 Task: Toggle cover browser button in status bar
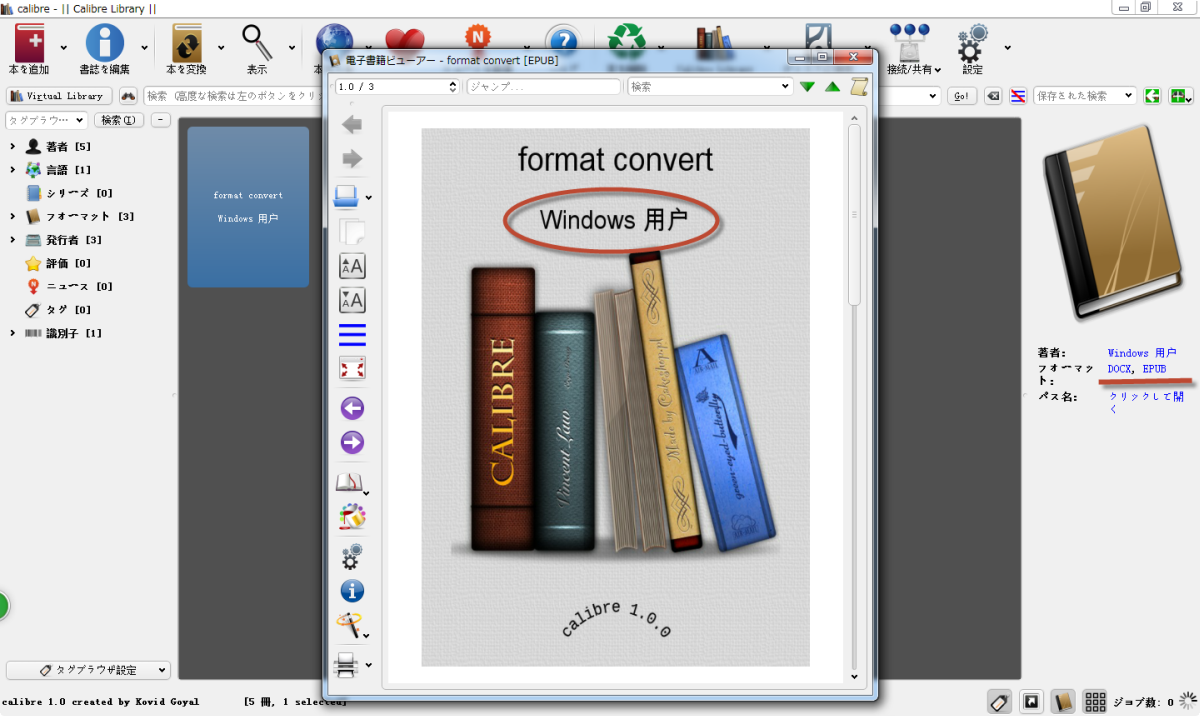click(x=1030, y=701)
